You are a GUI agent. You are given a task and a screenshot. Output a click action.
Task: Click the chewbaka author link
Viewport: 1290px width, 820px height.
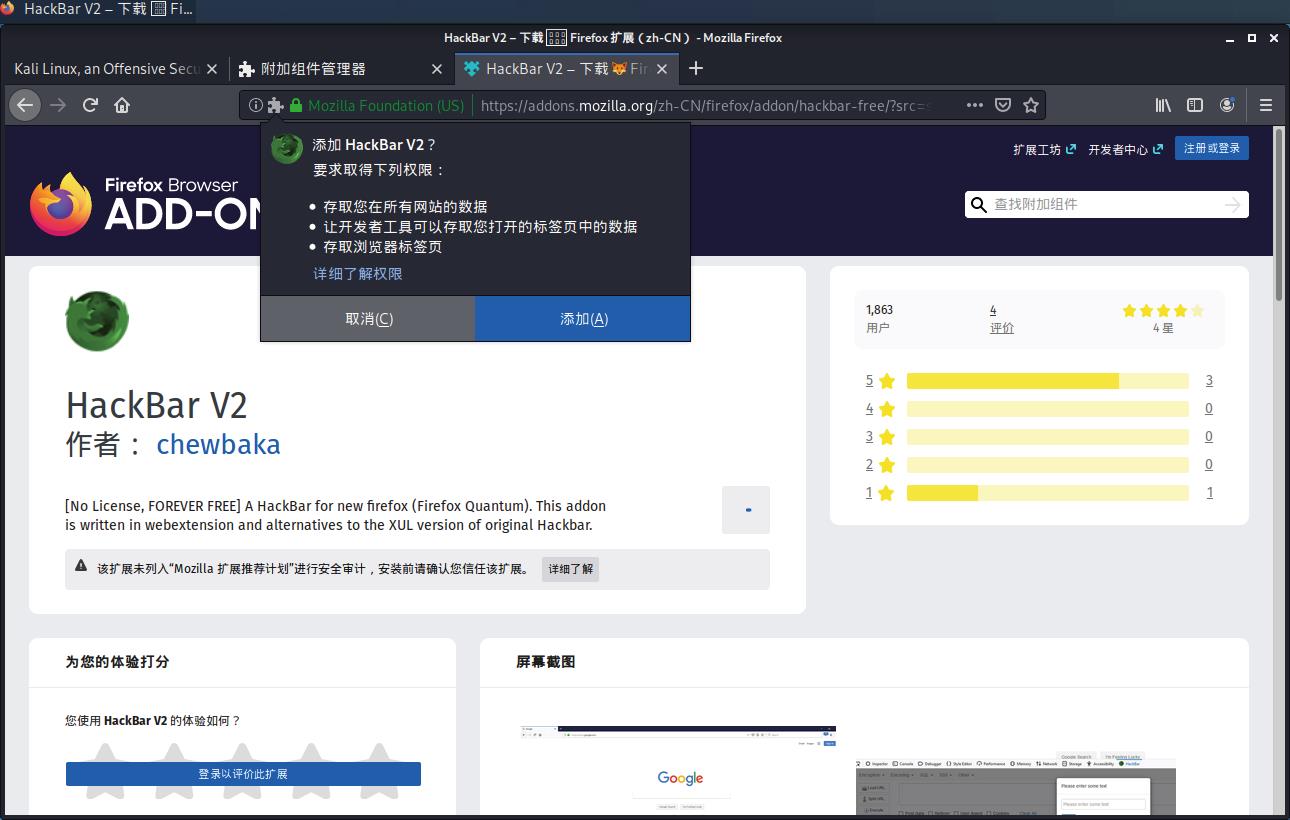[218, 444]
